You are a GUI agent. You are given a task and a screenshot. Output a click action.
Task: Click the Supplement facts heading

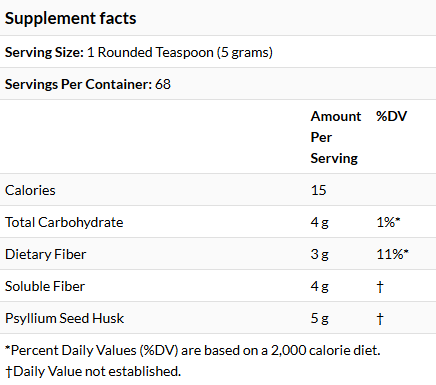click(70, 18)
